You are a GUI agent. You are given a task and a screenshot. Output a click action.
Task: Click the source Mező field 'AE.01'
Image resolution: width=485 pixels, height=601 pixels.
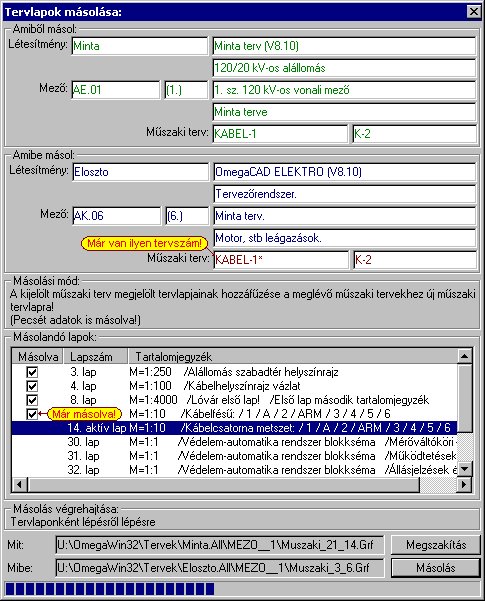coord(115,90)
